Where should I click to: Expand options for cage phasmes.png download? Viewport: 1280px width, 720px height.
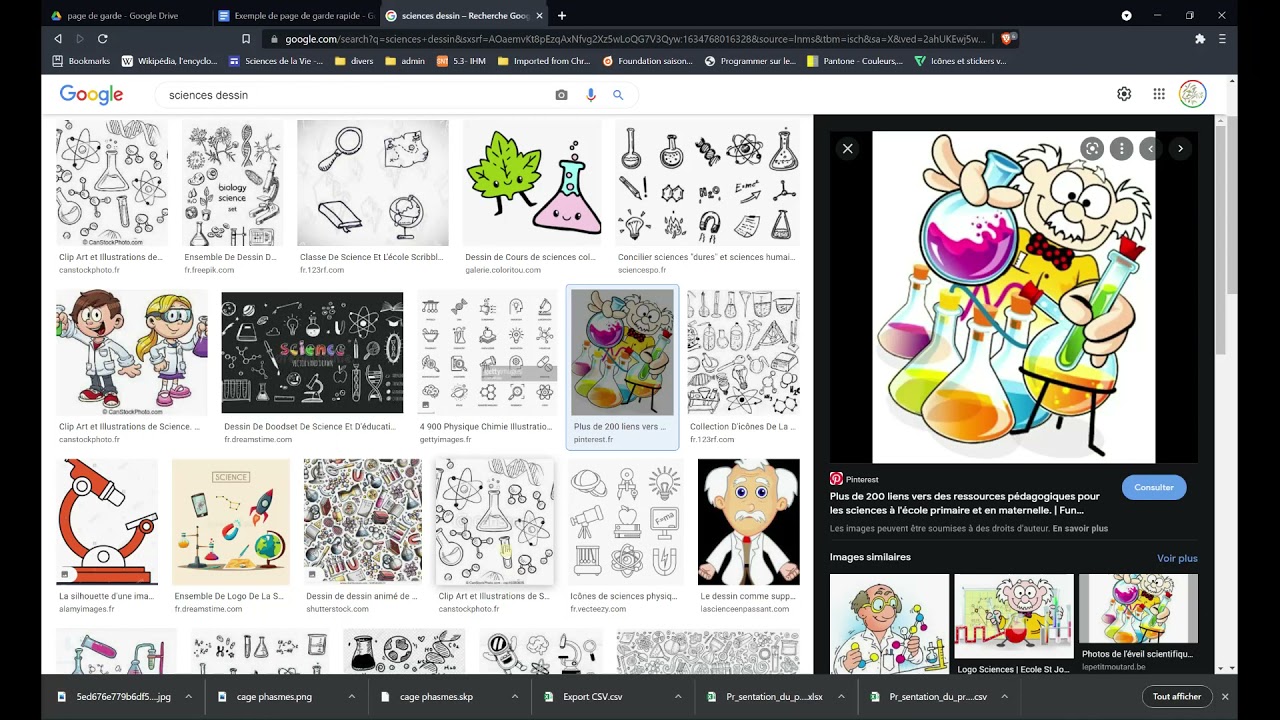coord(352,696)
